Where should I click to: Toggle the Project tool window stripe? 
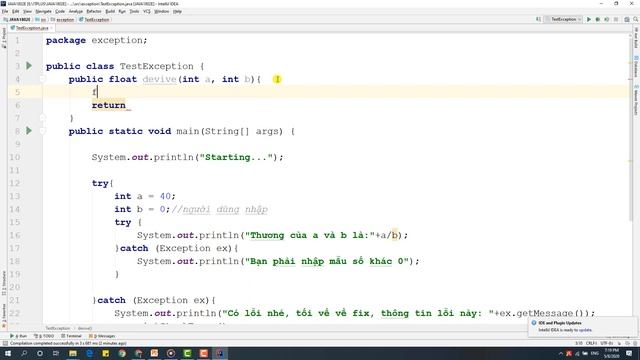click(x=4, y=38)
